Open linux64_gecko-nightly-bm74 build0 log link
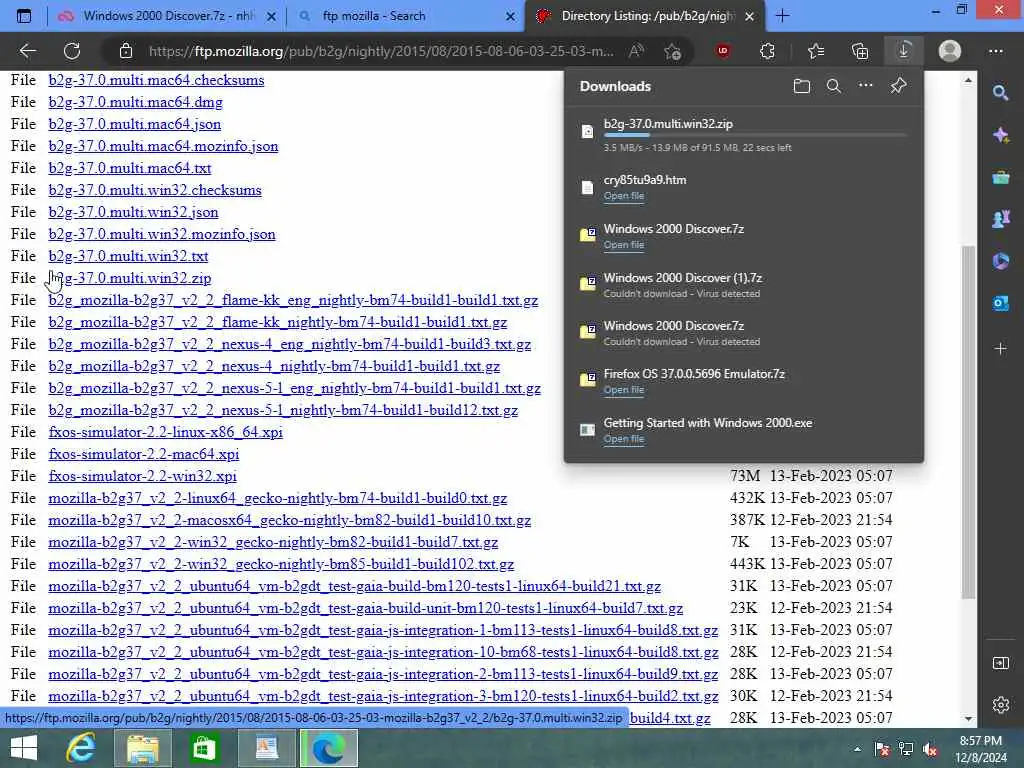 278,498
